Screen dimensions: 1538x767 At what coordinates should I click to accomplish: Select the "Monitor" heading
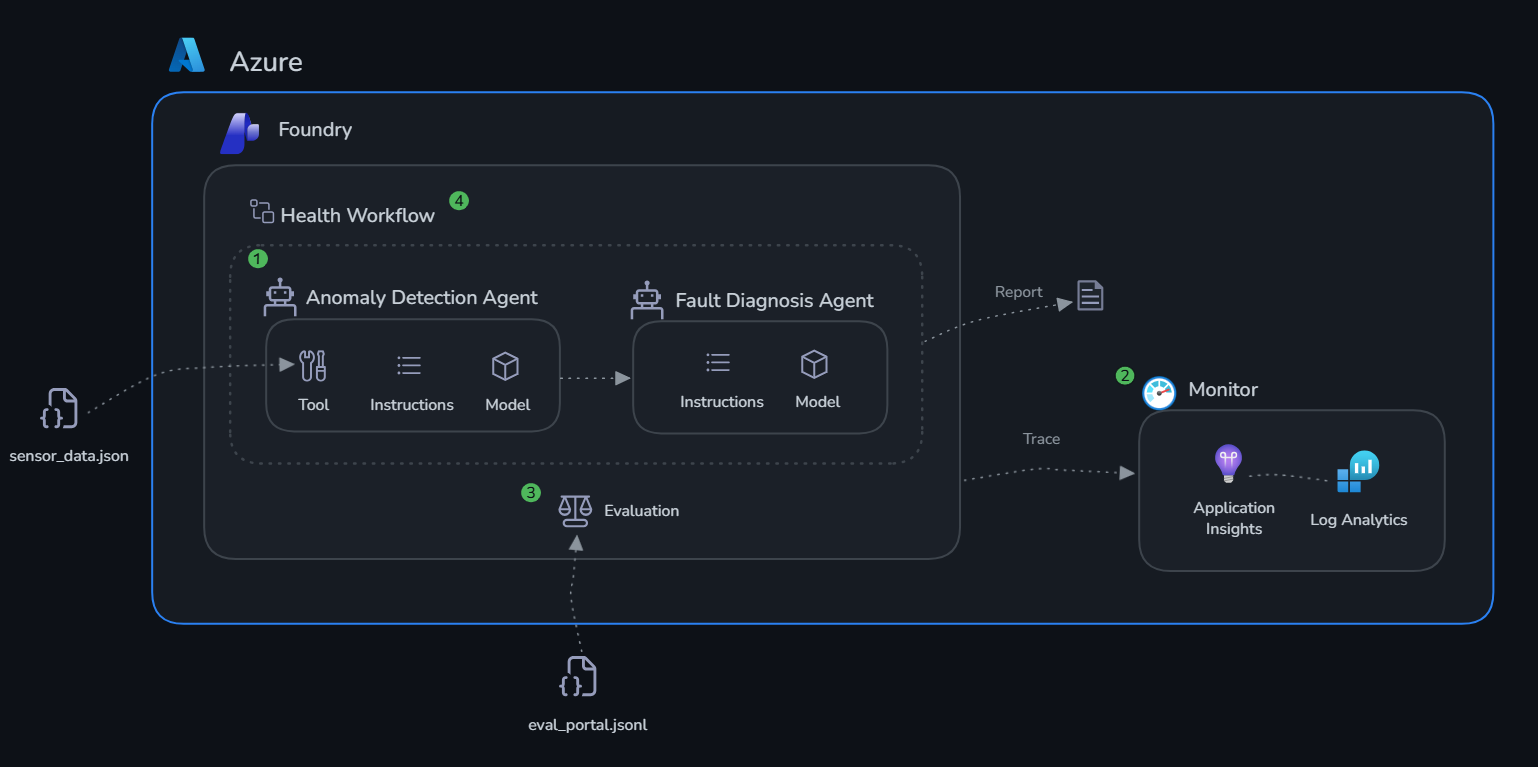(1223, 389)
